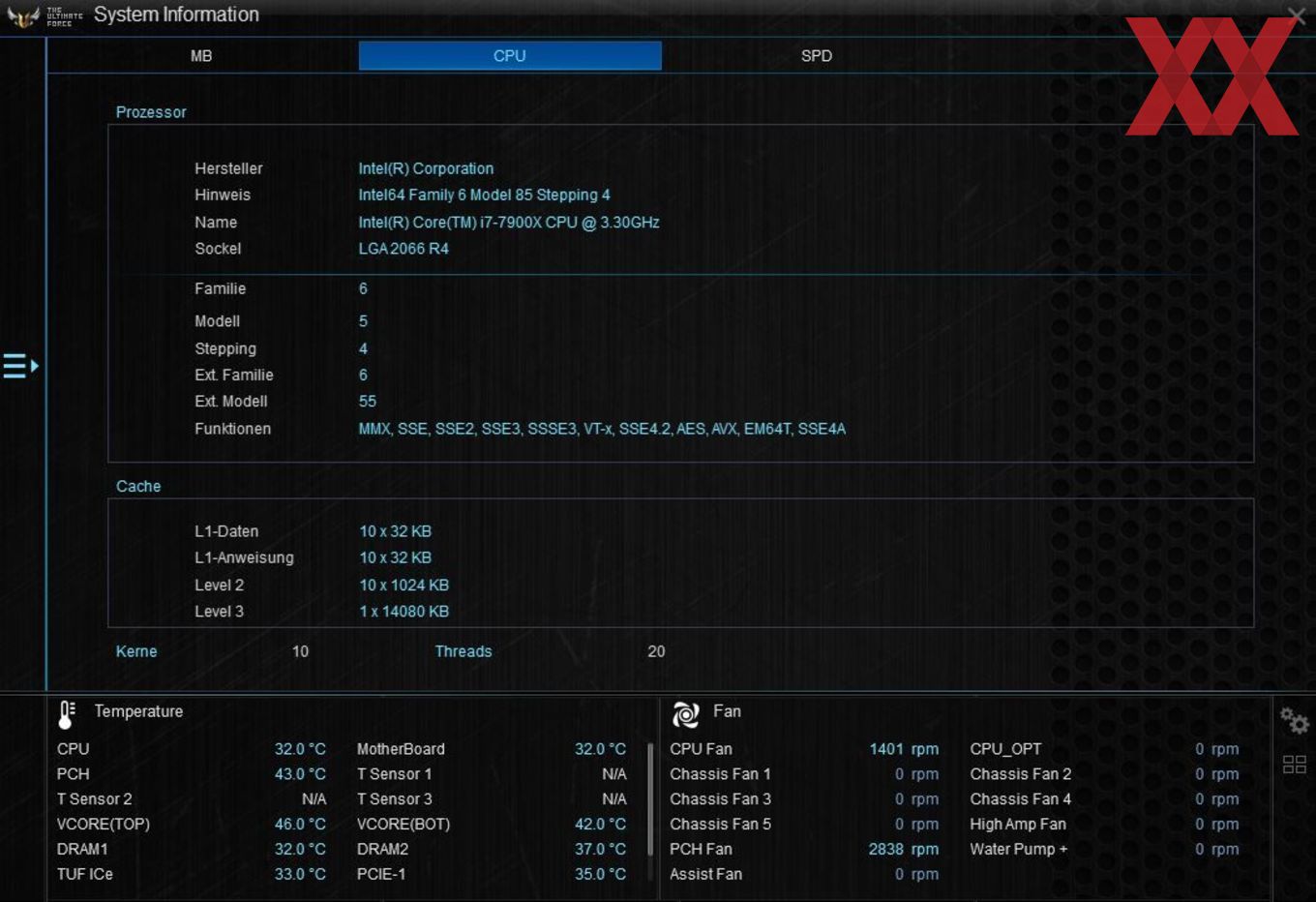Select the Intel(R) Corporation manufacturer value
1316x902 pixels.
pos(426,168)
